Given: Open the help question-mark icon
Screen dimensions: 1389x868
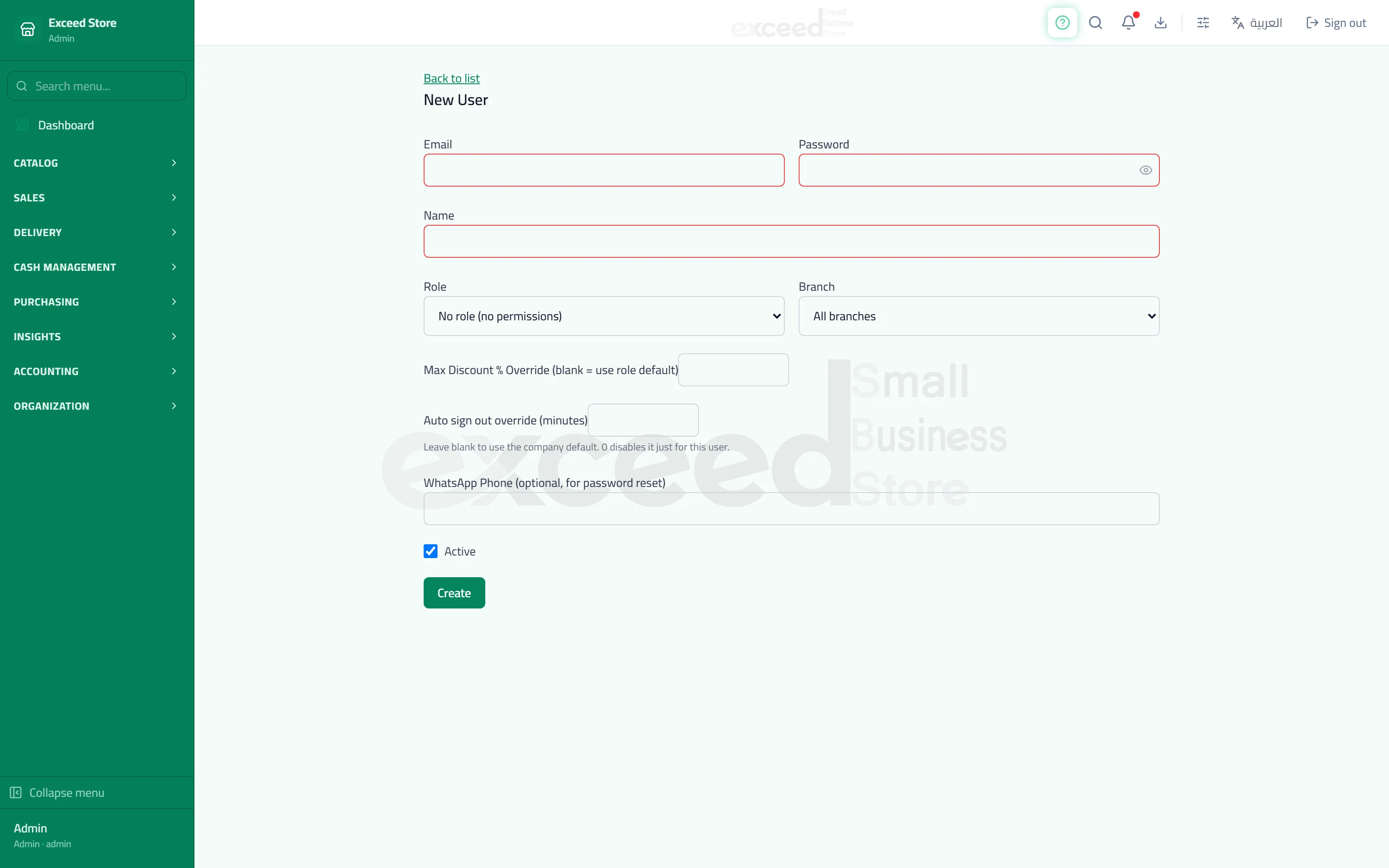Looking at the screenshot, I should coord(1062,23).
